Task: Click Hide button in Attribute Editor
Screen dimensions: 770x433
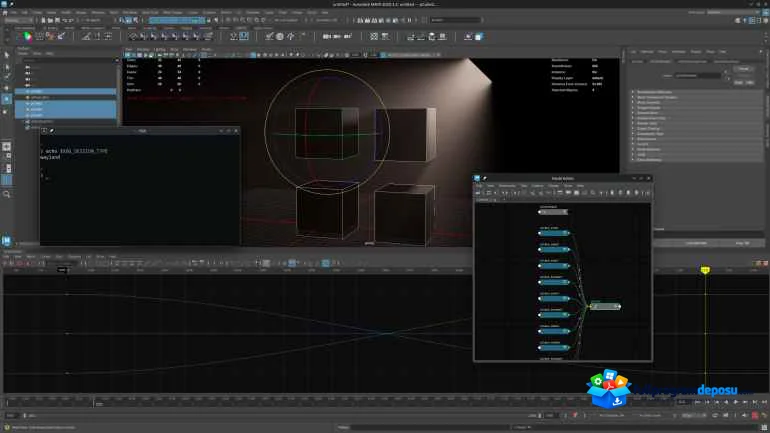Action: [749, 82]
